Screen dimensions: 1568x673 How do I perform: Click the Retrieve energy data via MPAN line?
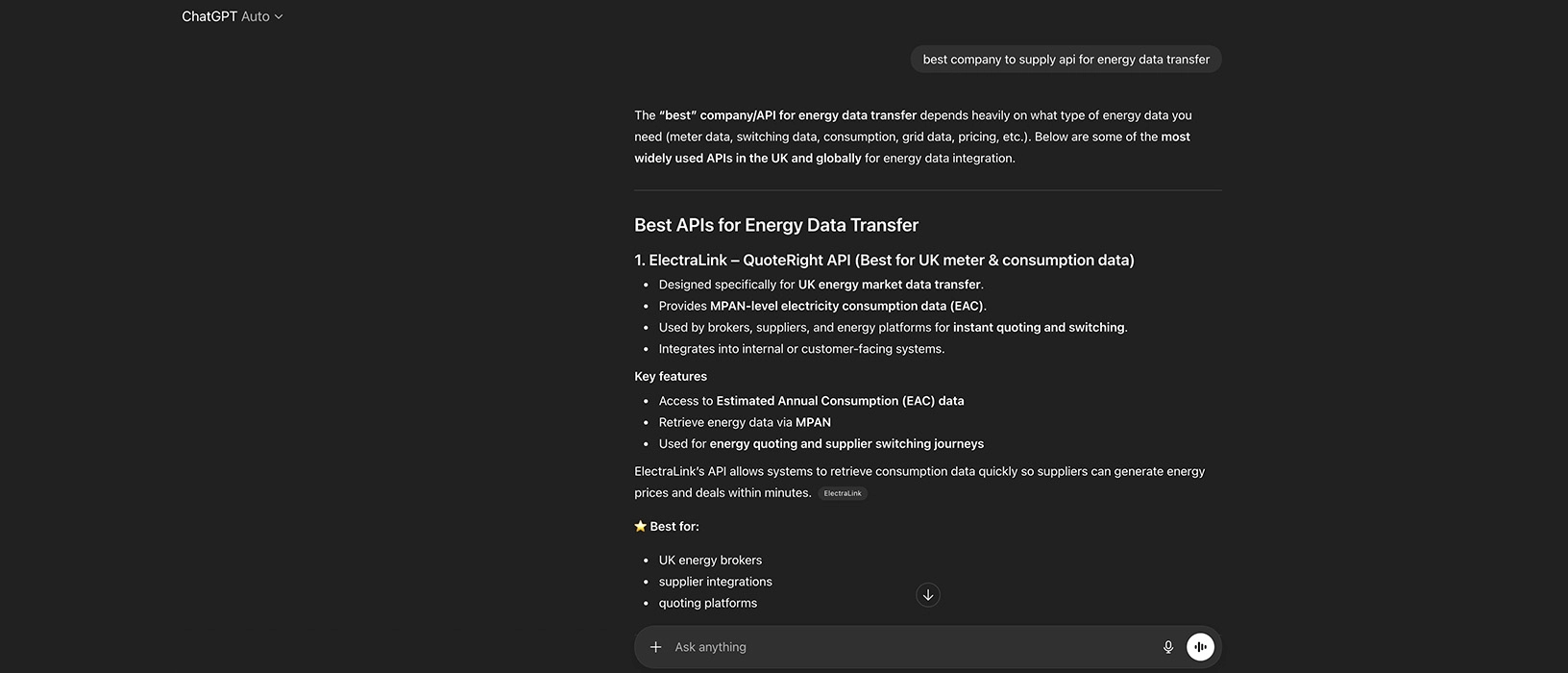tap(745, 422)
